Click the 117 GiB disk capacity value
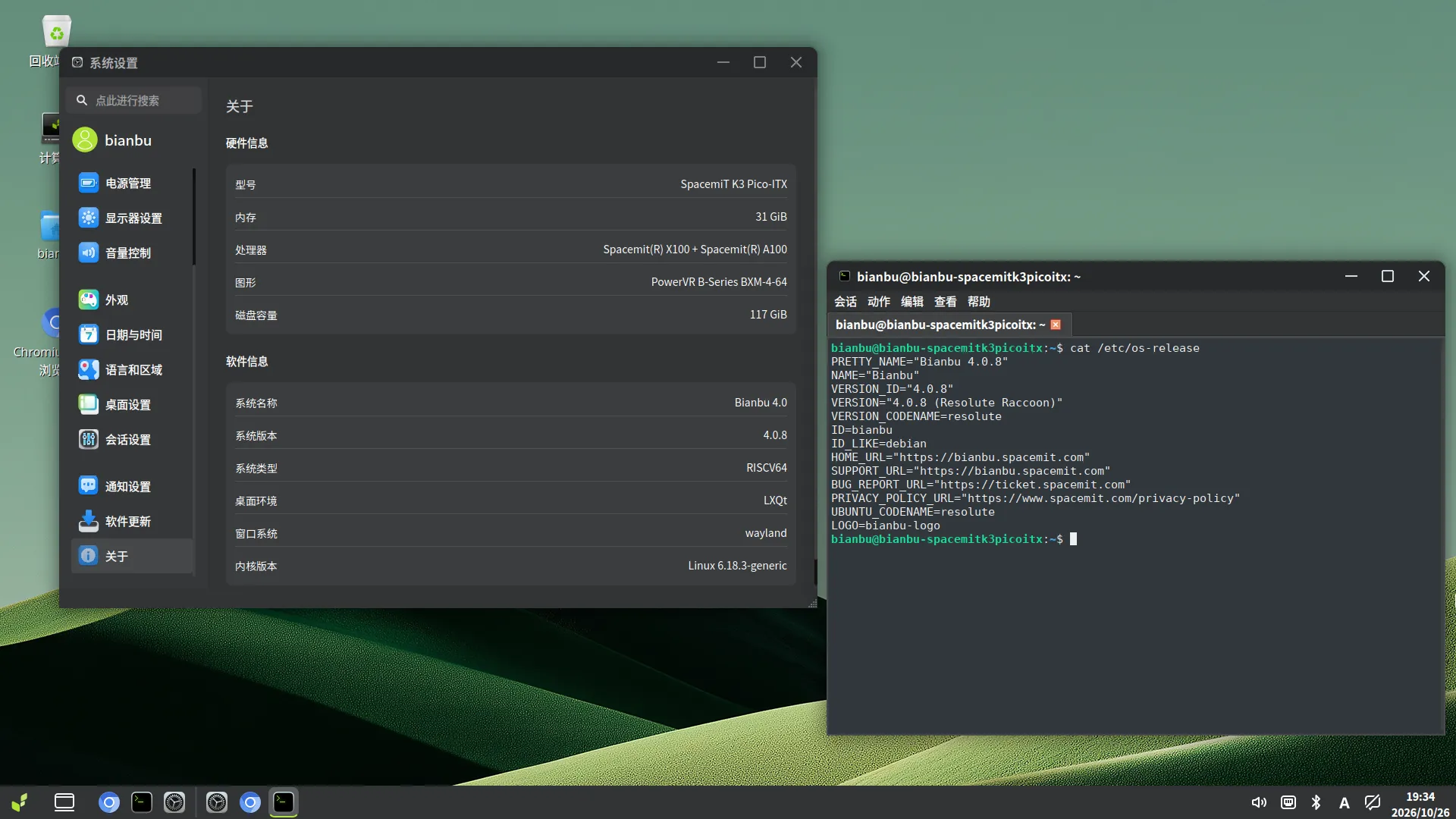Viewport: 1456px width, 819px height. (x=768, y=315)
